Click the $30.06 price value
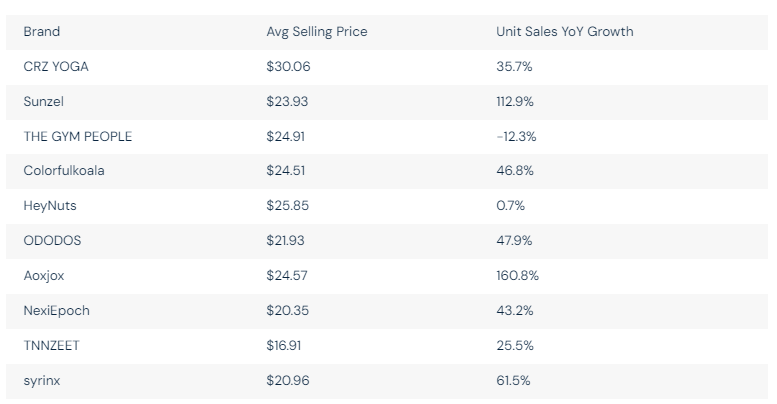 click(288, 66)
